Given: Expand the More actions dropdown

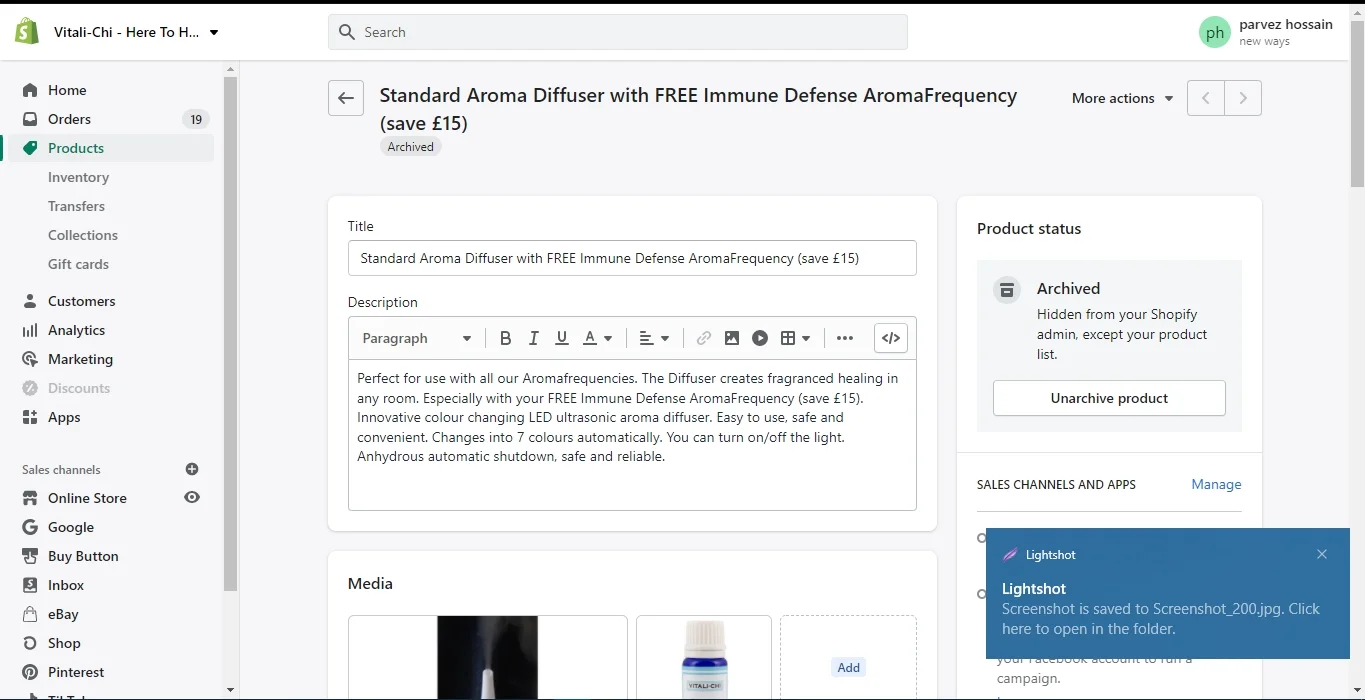Looking at the screenshot, I should 1122,98.
